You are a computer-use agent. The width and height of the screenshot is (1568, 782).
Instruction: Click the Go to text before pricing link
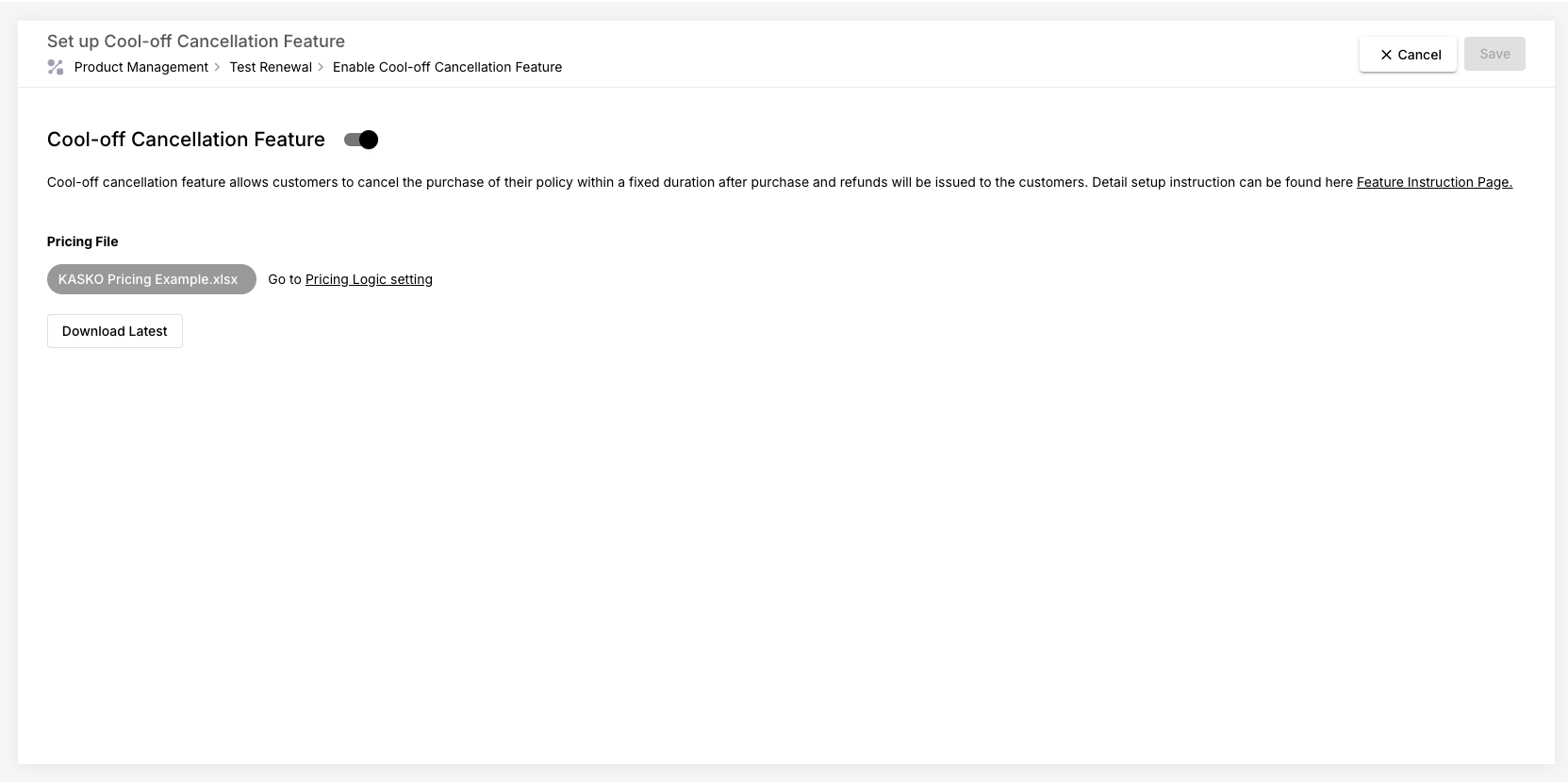[x=284, y=279]
